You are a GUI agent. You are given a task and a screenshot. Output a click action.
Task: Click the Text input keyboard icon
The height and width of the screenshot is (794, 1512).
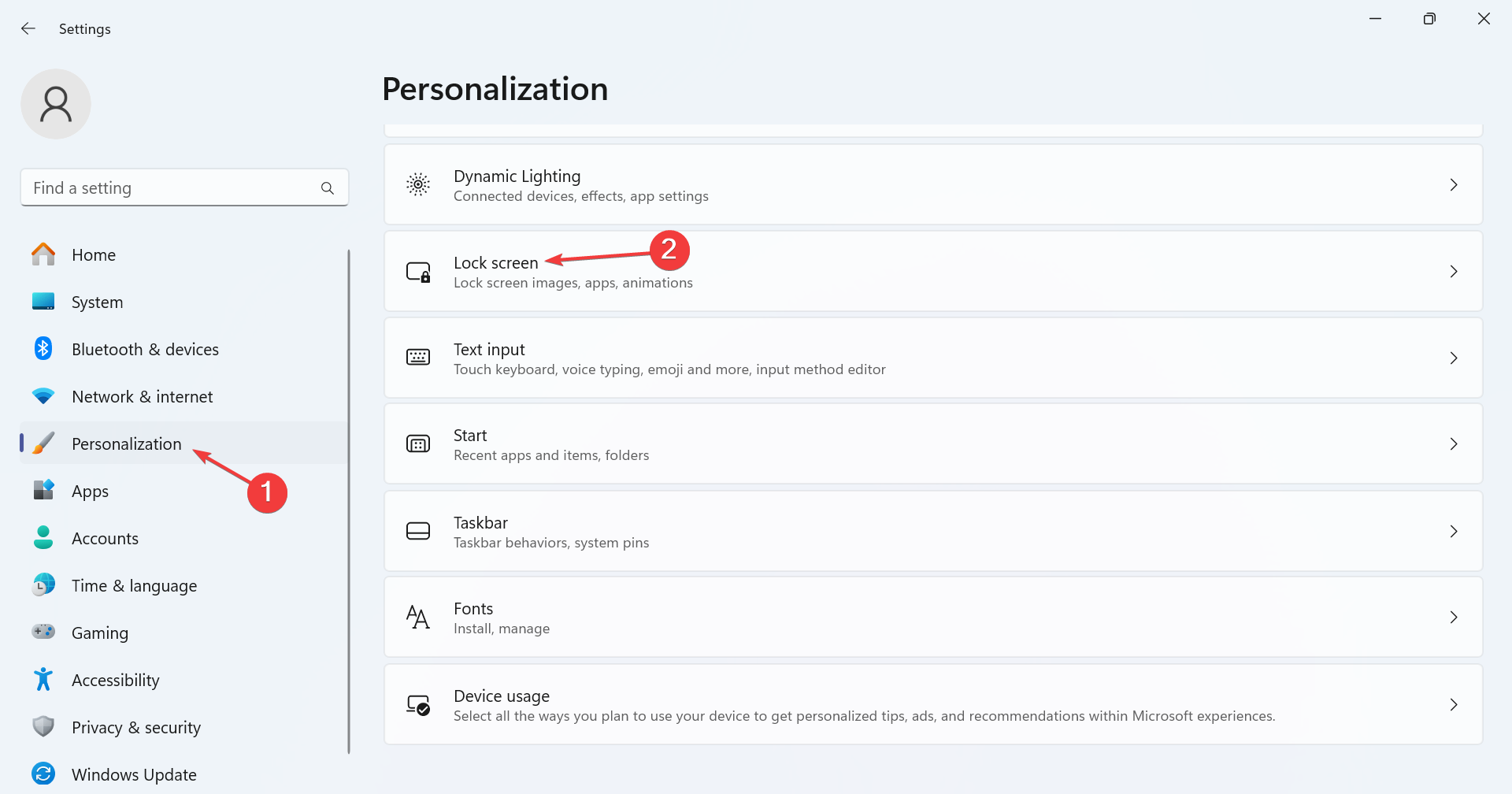(x=418, y=358)
